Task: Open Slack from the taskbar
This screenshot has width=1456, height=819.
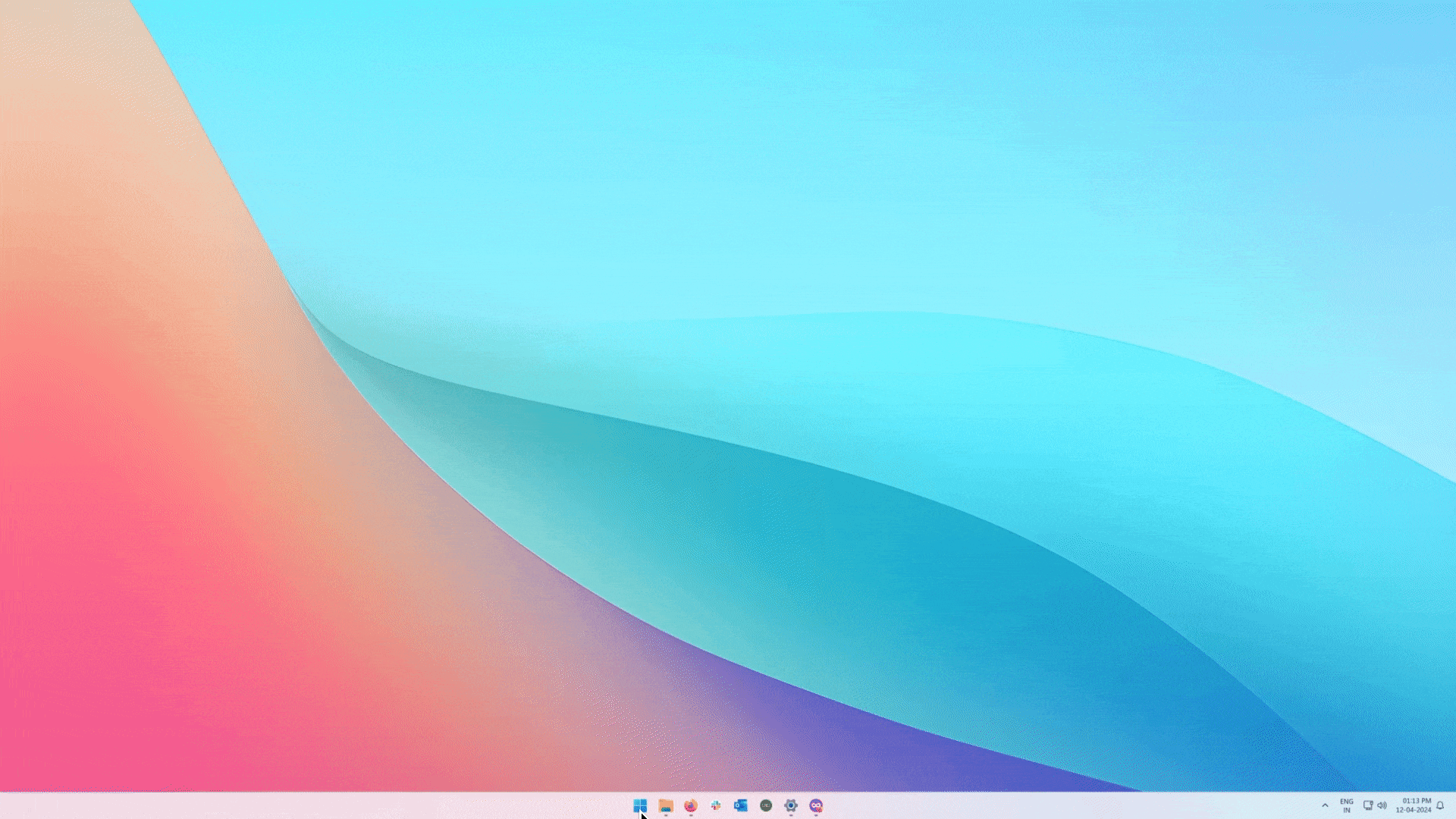Action: pyautogui.click(x=716, y=805)
